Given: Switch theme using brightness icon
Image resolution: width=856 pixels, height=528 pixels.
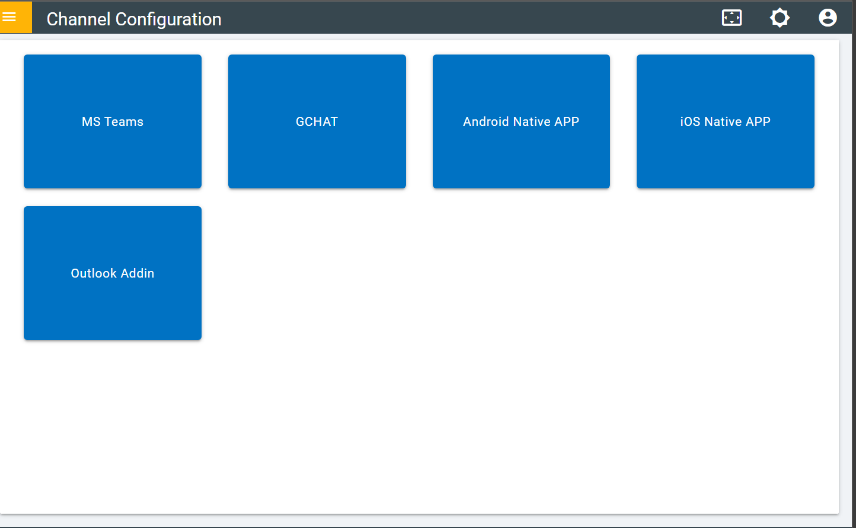Looking at the screenshot, I should pyautogui.click(x=780, y=18).
